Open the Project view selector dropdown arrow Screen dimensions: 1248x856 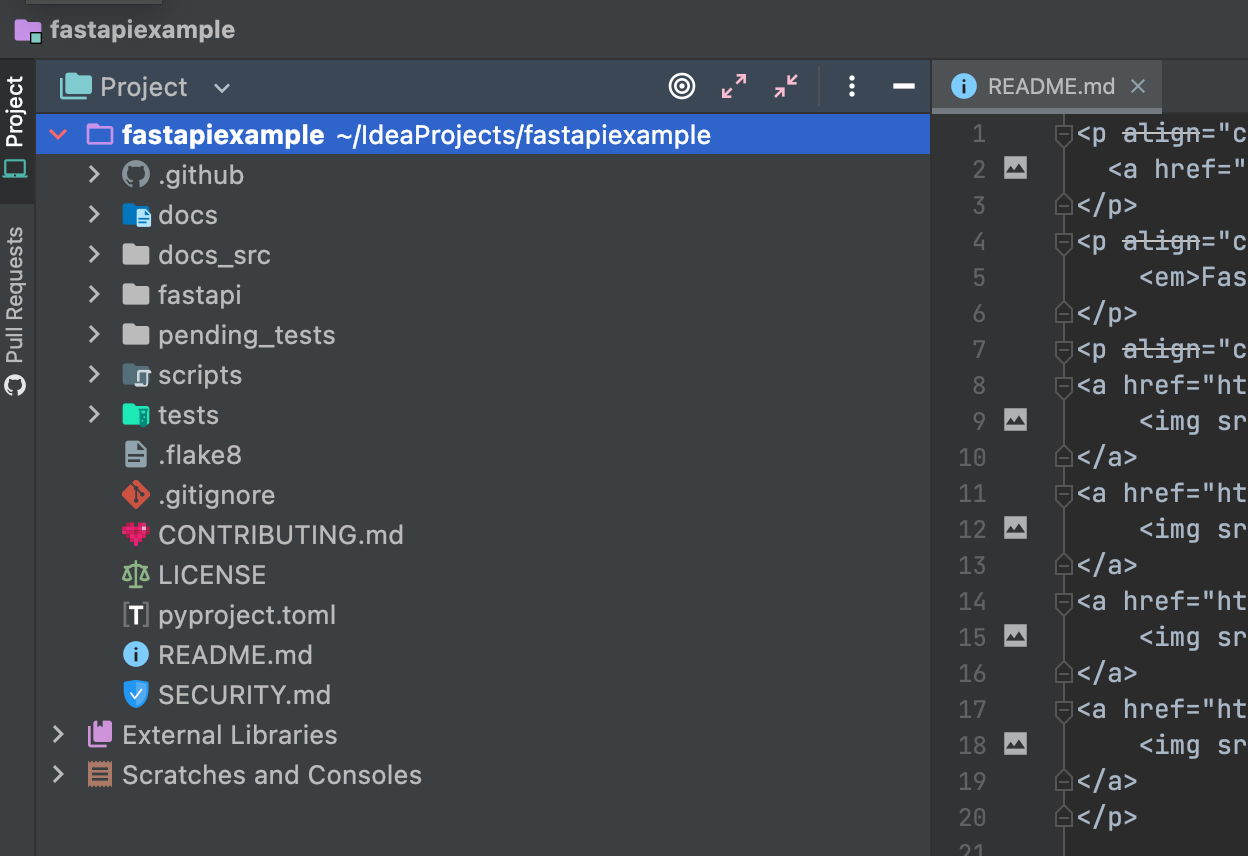click(x=222, y=88)
